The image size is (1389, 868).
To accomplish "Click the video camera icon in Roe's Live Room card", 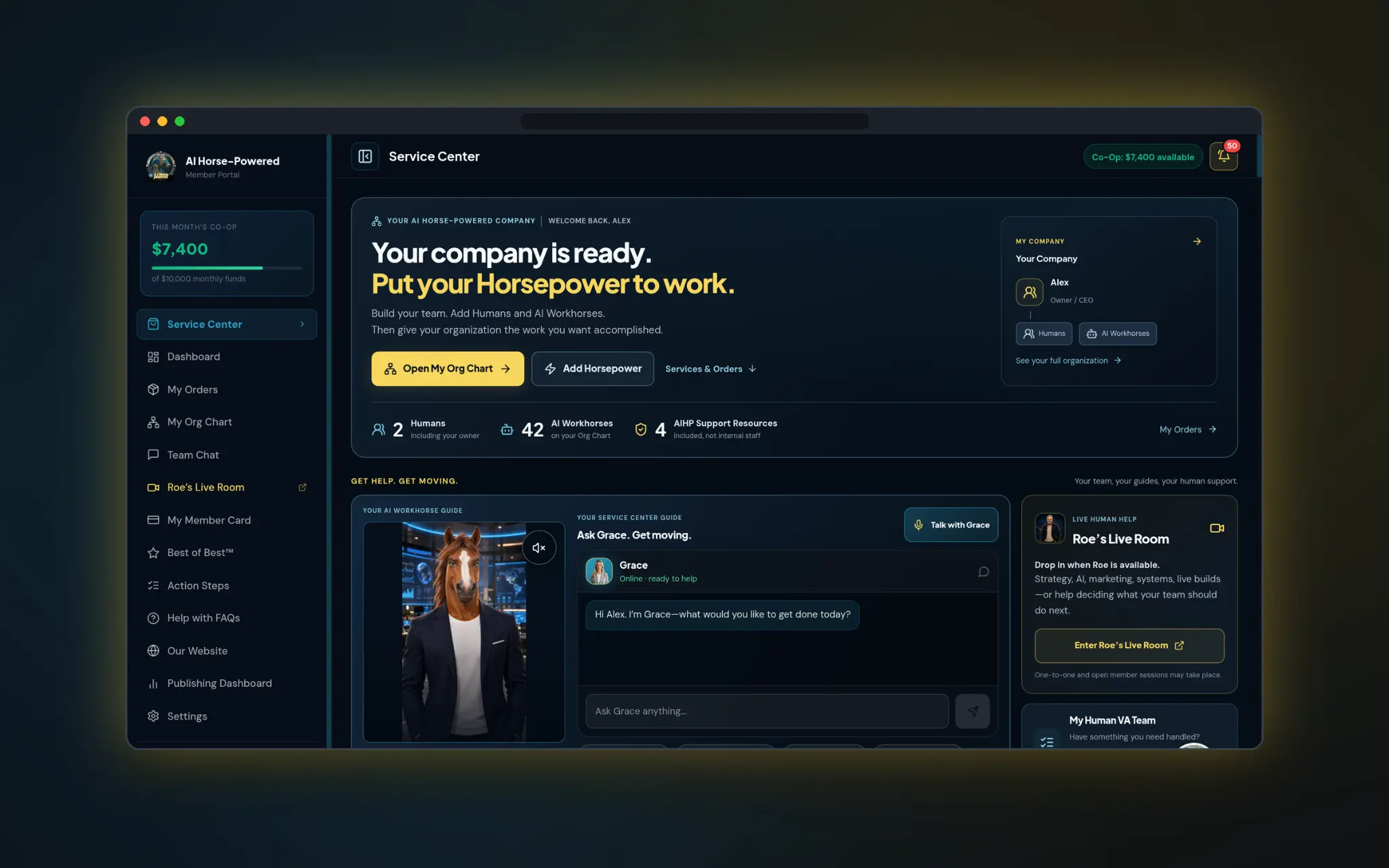I will point(1217,528).
